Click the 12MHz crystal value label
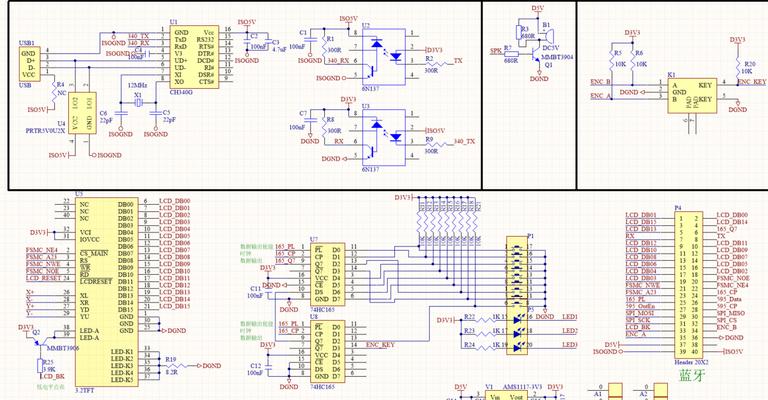 click(138, 85)
